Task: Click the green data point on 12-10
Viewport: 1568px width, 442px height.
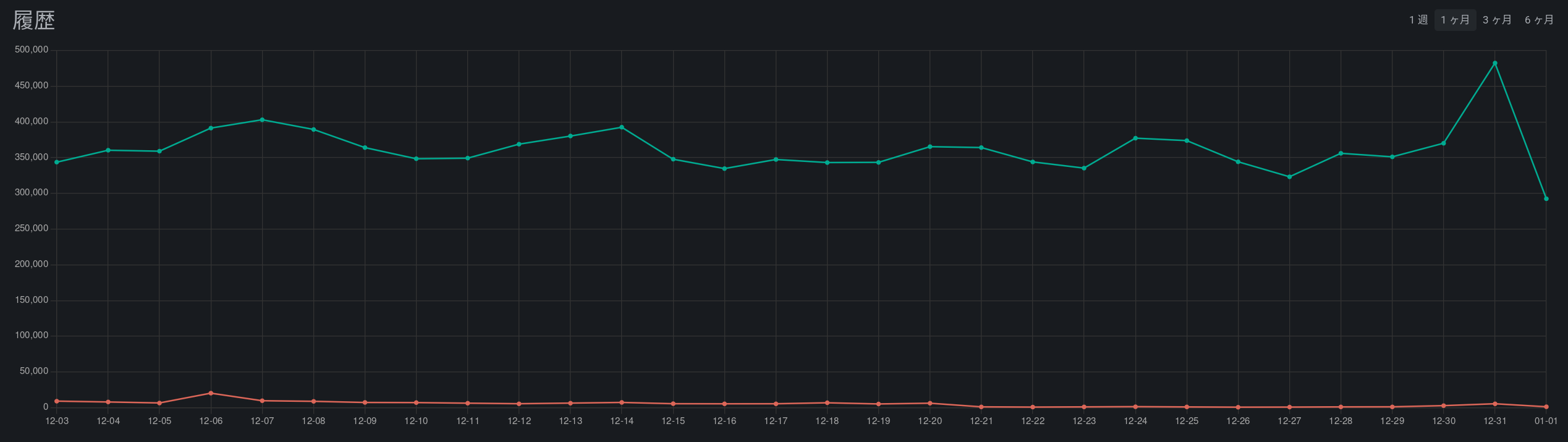Action: pyautogui.click(x=416, y=159)
